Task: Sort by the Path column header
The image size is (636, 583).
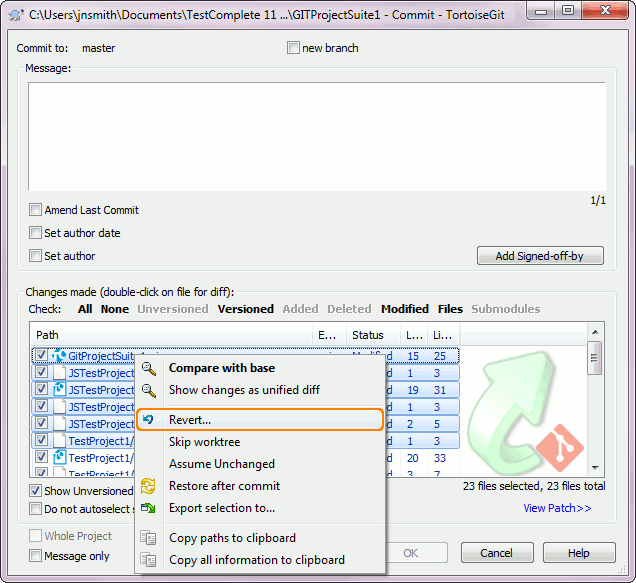Action: (172, 335)
